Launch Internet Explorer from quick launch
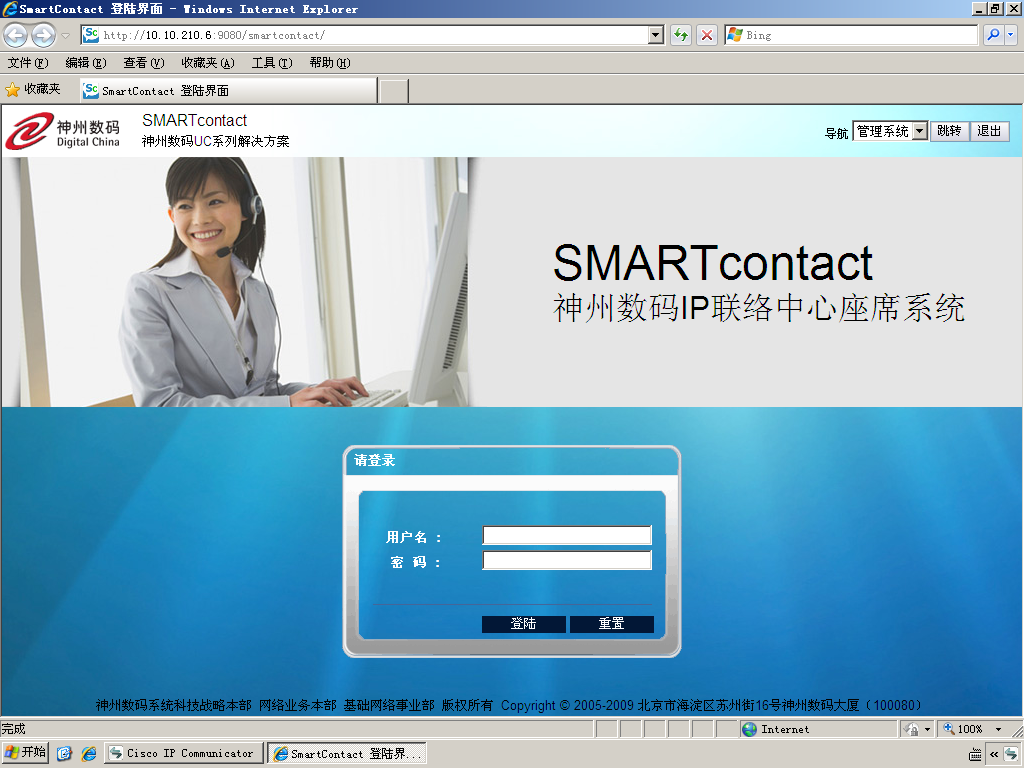The width and height of the screenshot is (1024, 768). coord(89,754)
